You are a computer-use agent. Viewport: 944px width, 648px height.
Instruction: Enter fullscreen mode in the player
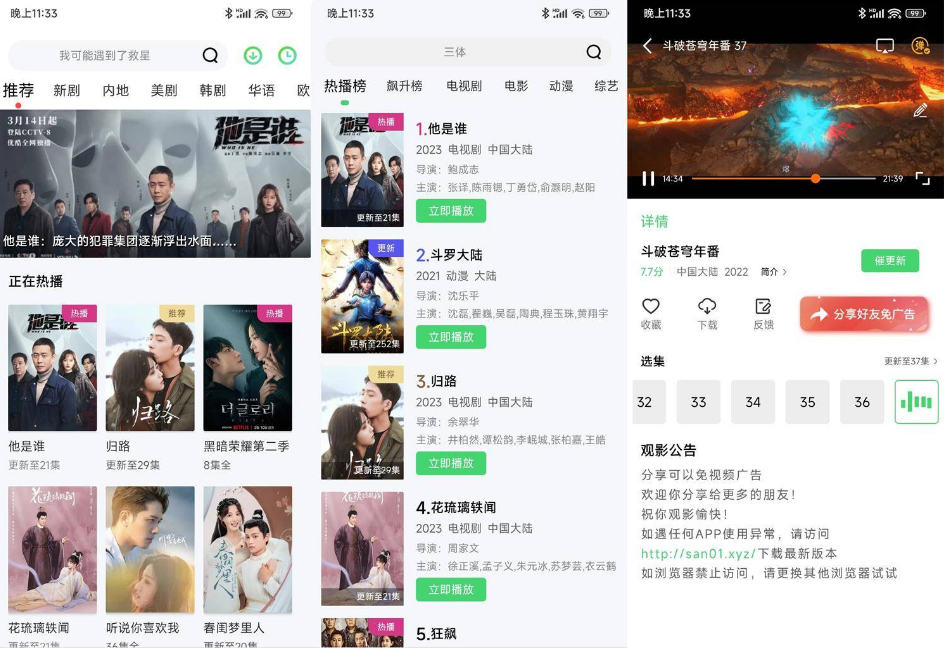click(922, 178)
